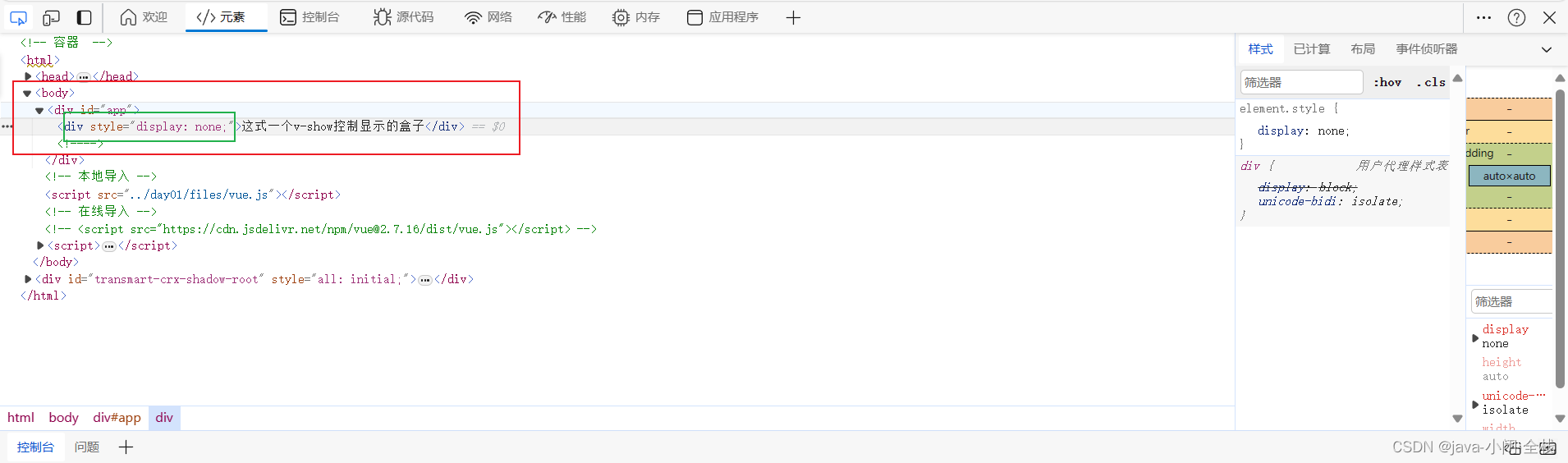
Task: Open the 源代码 (Sources) tab
Action: point(403,17)
